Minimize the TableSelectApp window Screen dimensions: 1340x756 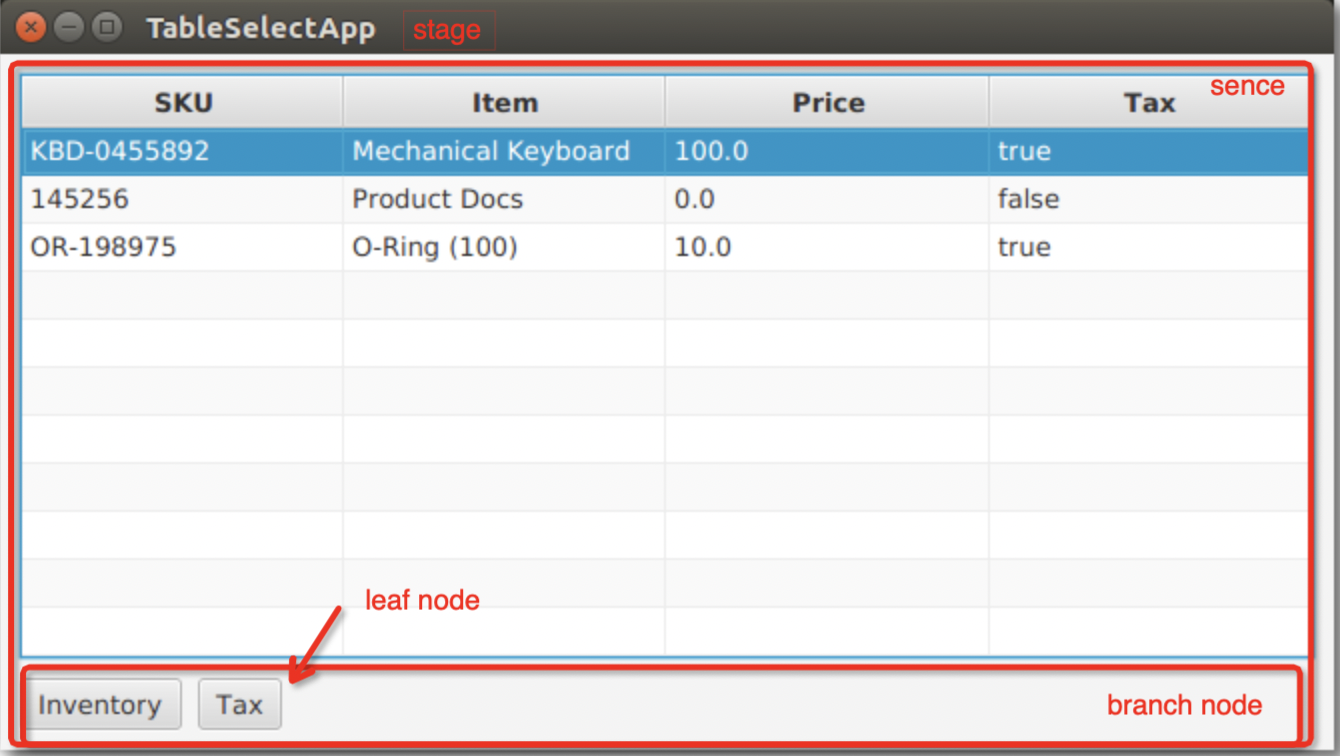pos(69,27)
